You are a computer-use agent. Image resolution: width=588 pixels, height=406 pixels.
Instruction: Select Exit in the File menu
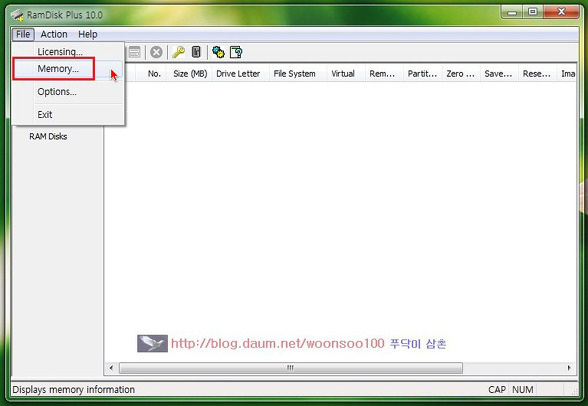pyautogui.click(x=45, y=115)
